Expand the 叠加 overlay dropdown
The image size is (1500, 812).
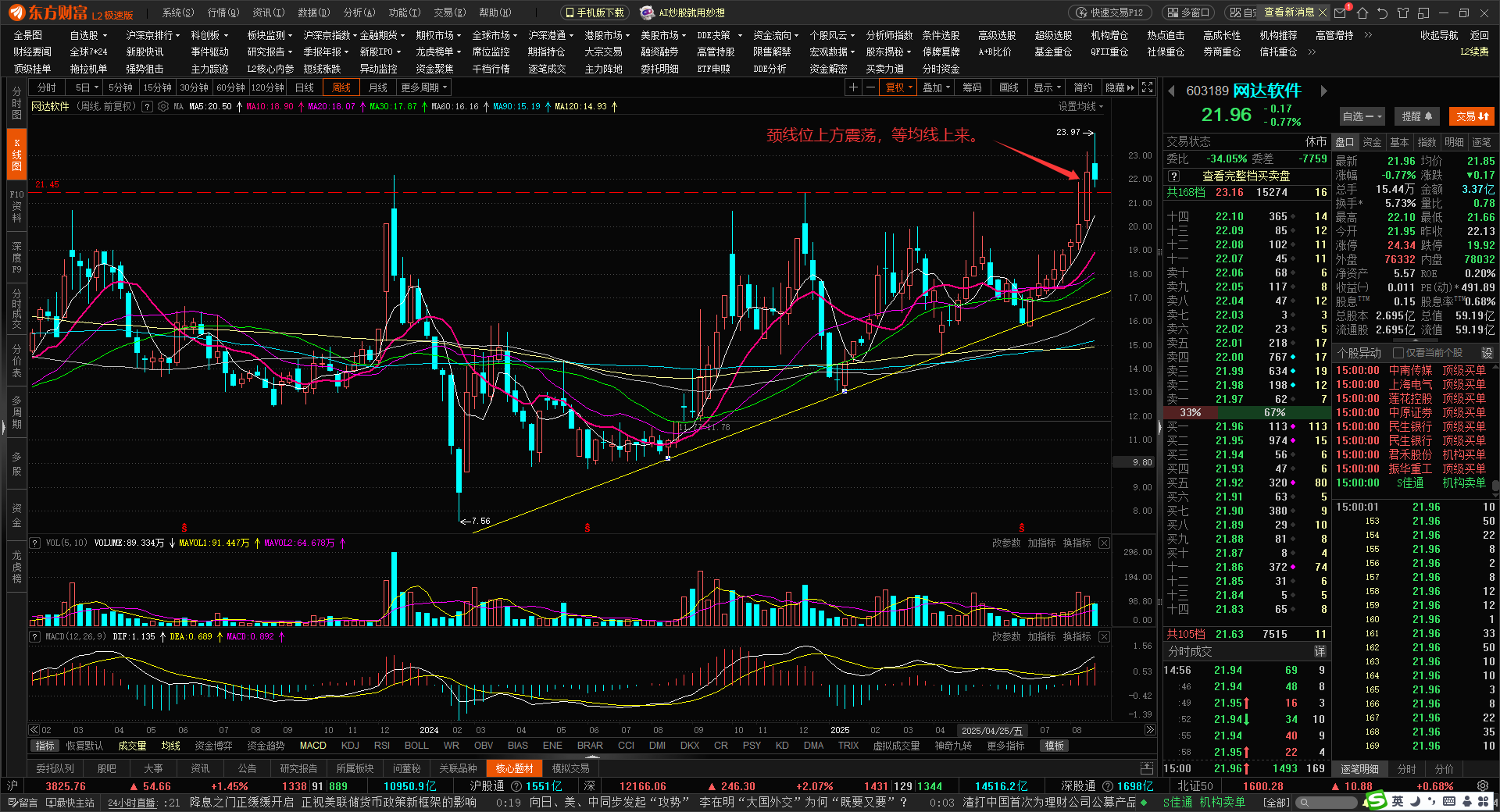[x=936, y=87]
